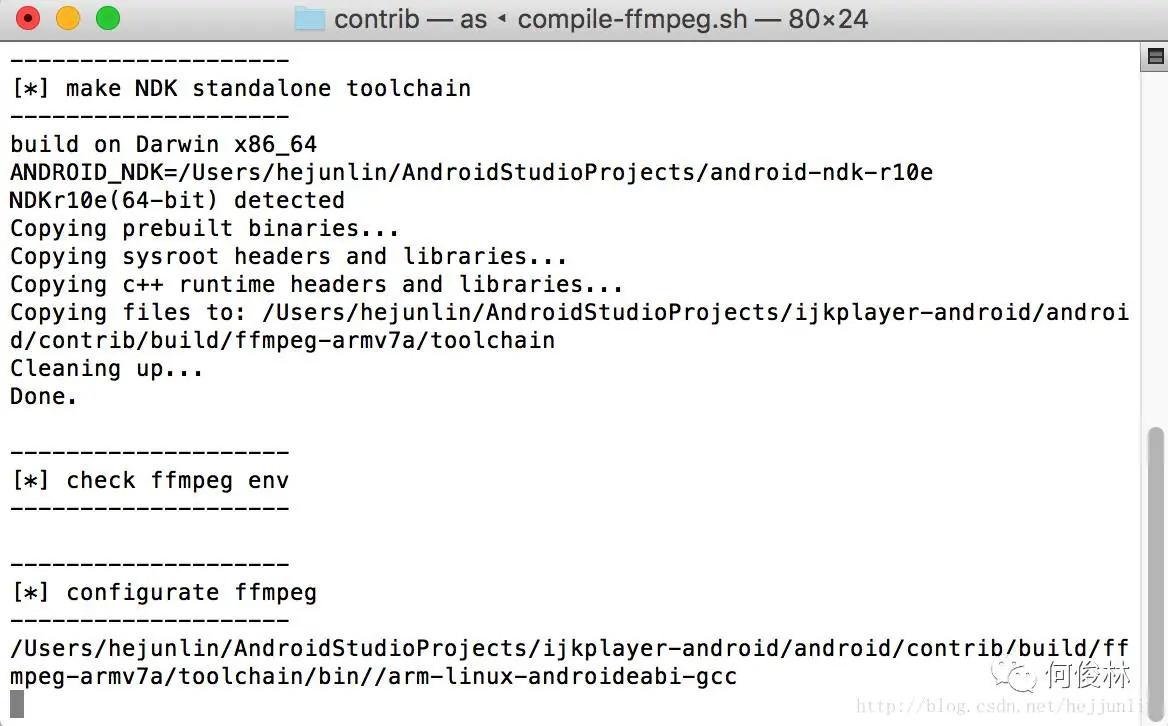1168x726 pixels.
Task: Click the contrib folder icon in title bar
Action: (x=309, y=19)
